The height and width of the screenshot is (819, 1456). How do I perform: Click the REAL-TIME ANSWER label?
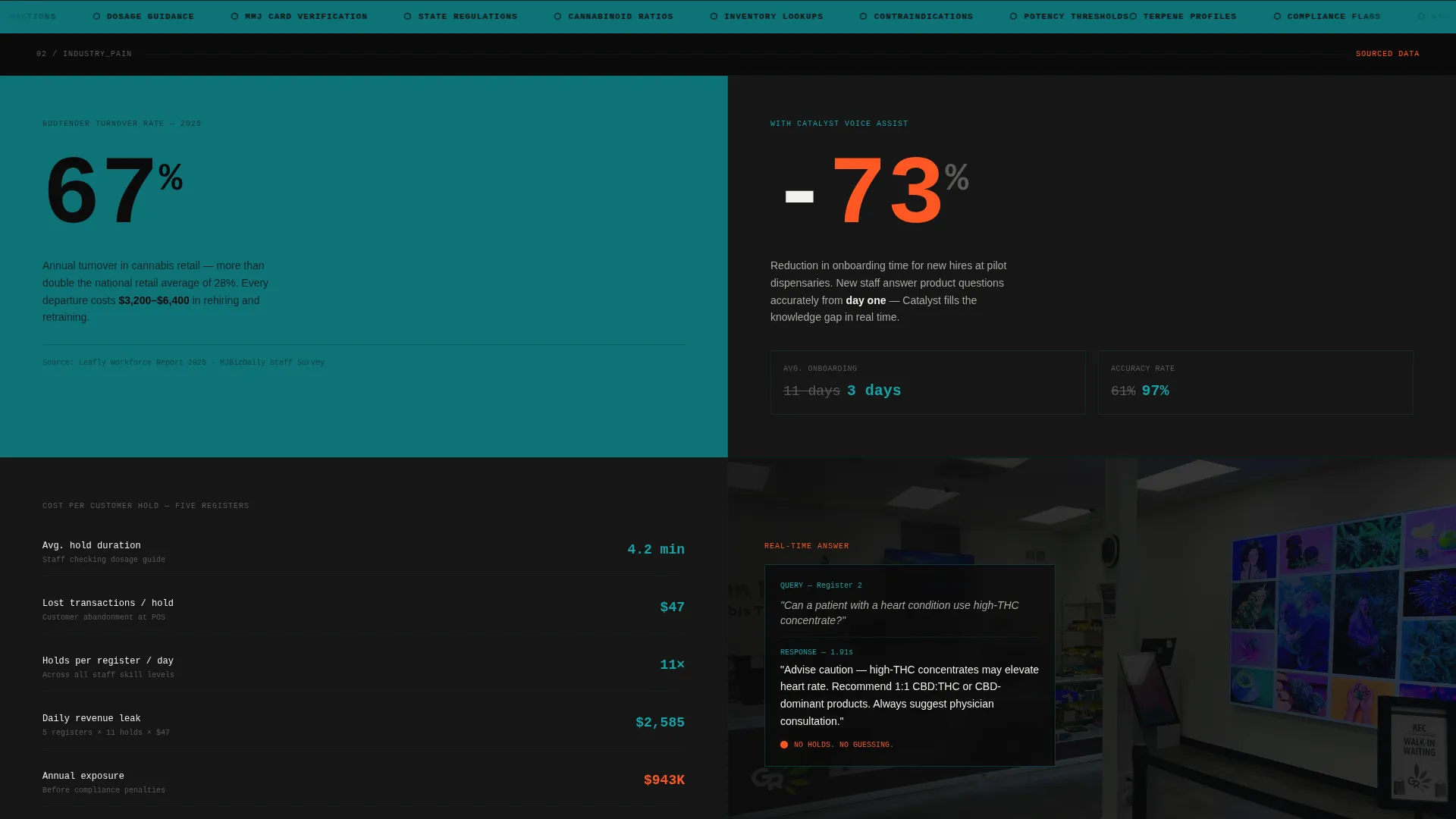point(807,546)
